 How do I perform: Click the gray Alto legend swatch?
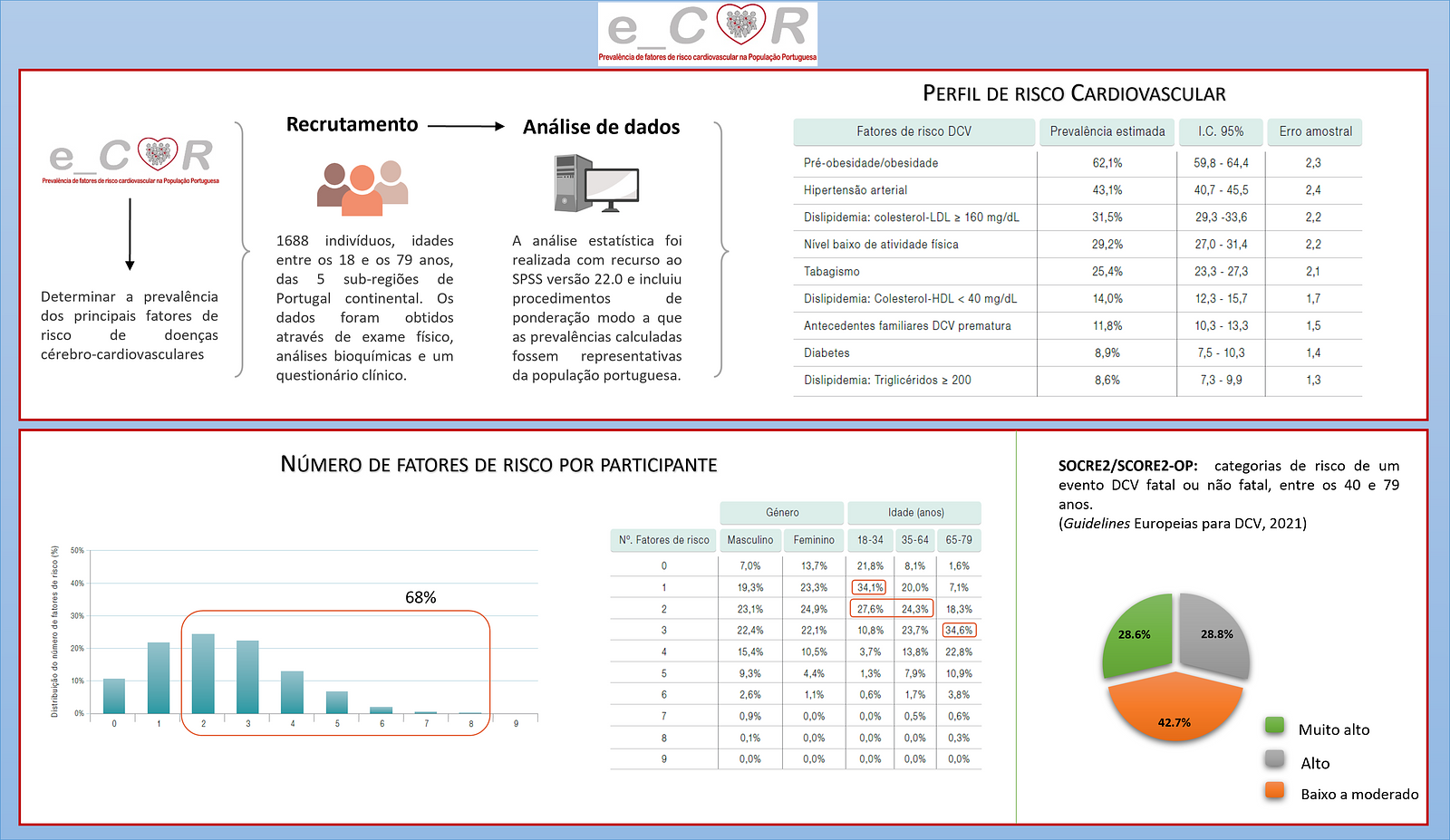tap(1274, 758)
